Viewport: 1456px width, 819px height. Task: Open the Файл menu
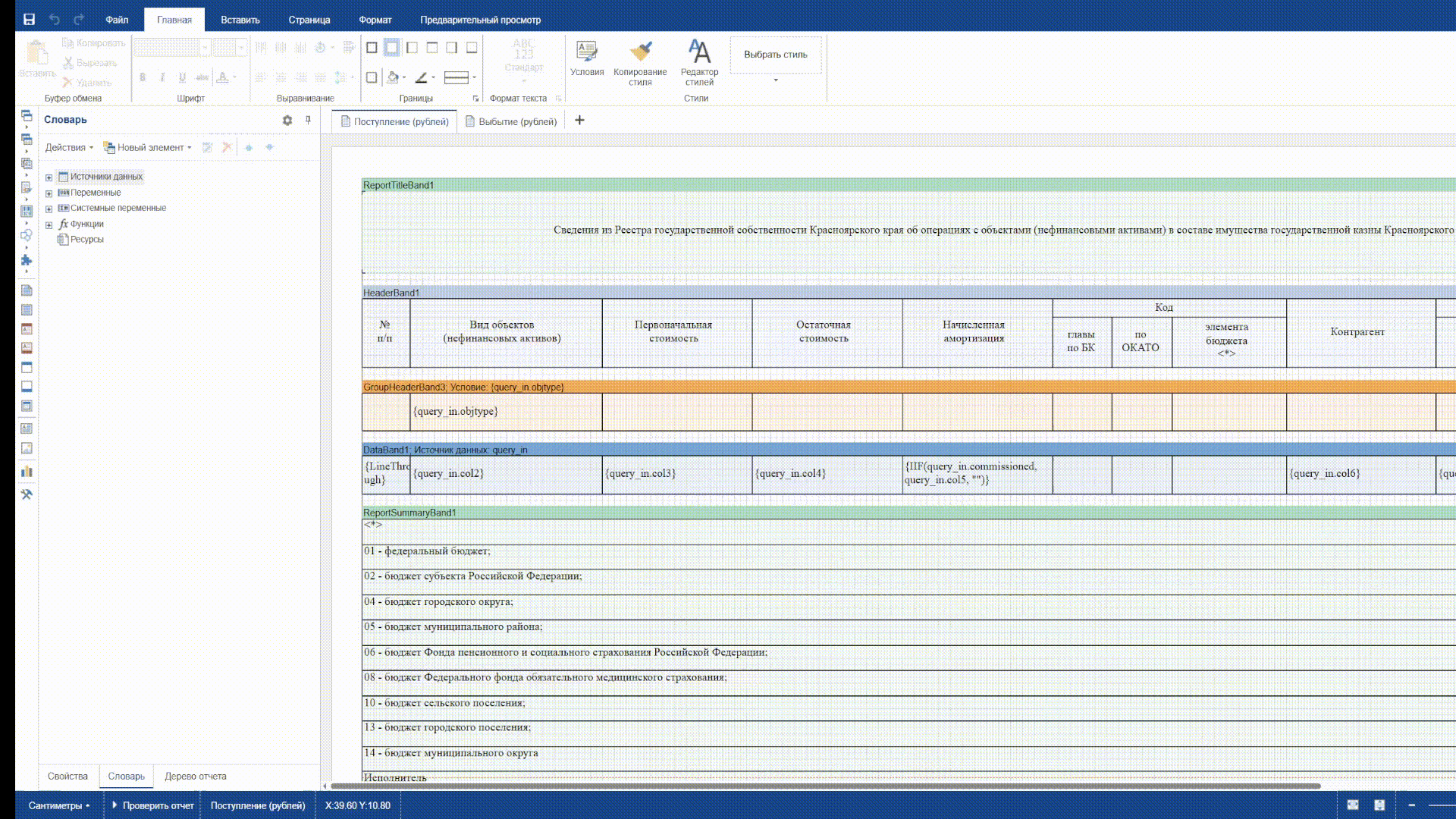(117, 20)
